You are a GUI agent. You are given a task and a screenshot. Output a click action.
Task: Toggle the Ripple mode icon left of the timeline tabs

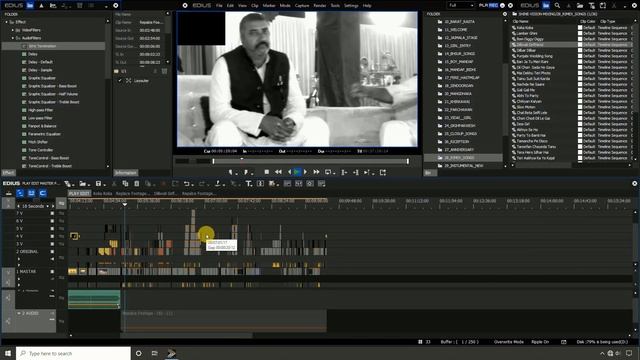coord(20,193)
